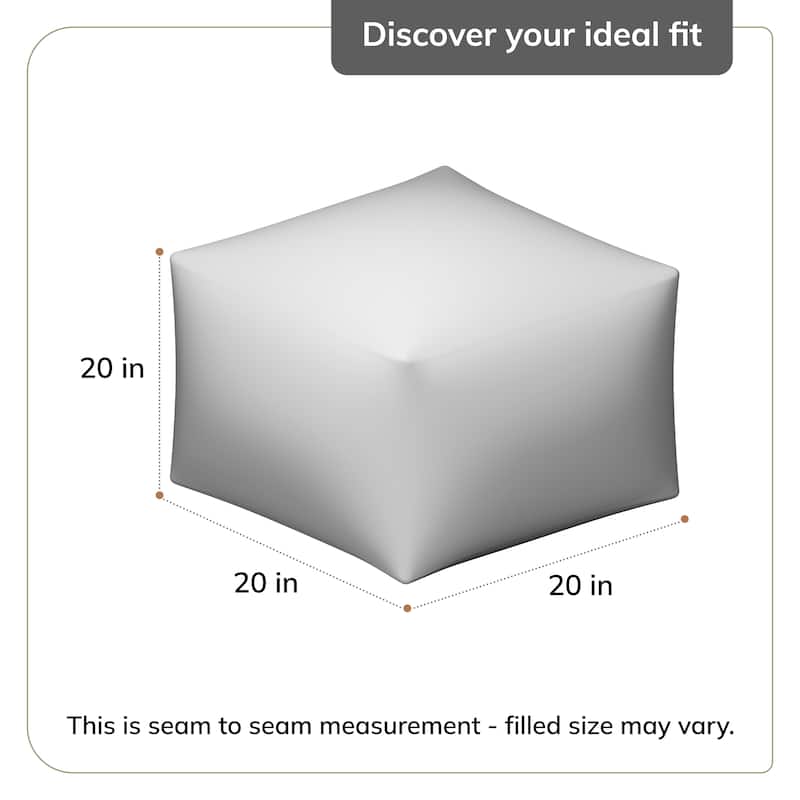Select the "20 in" label under the right edge

click(580, 585)
